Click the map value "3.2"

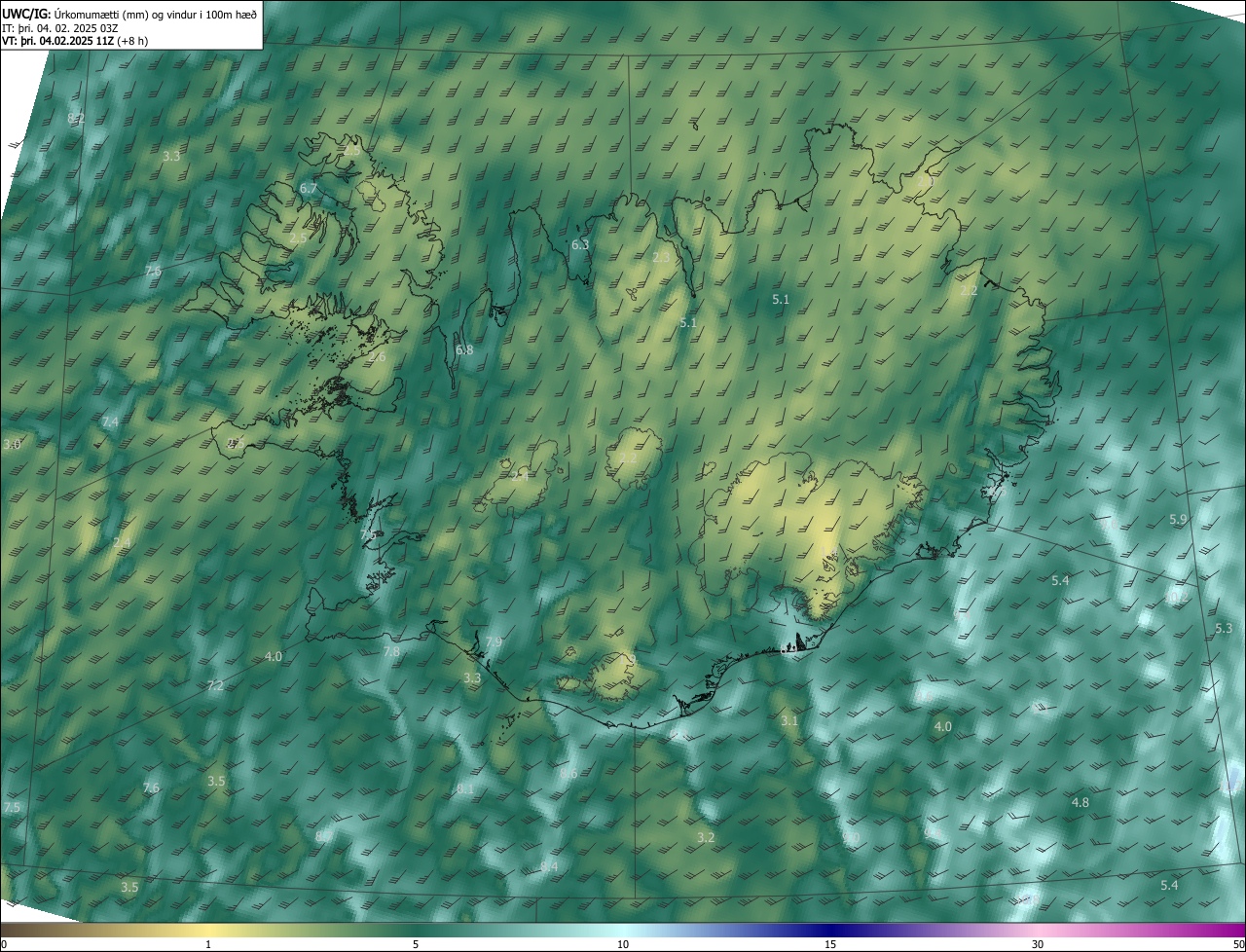click(x=707, y=837)
